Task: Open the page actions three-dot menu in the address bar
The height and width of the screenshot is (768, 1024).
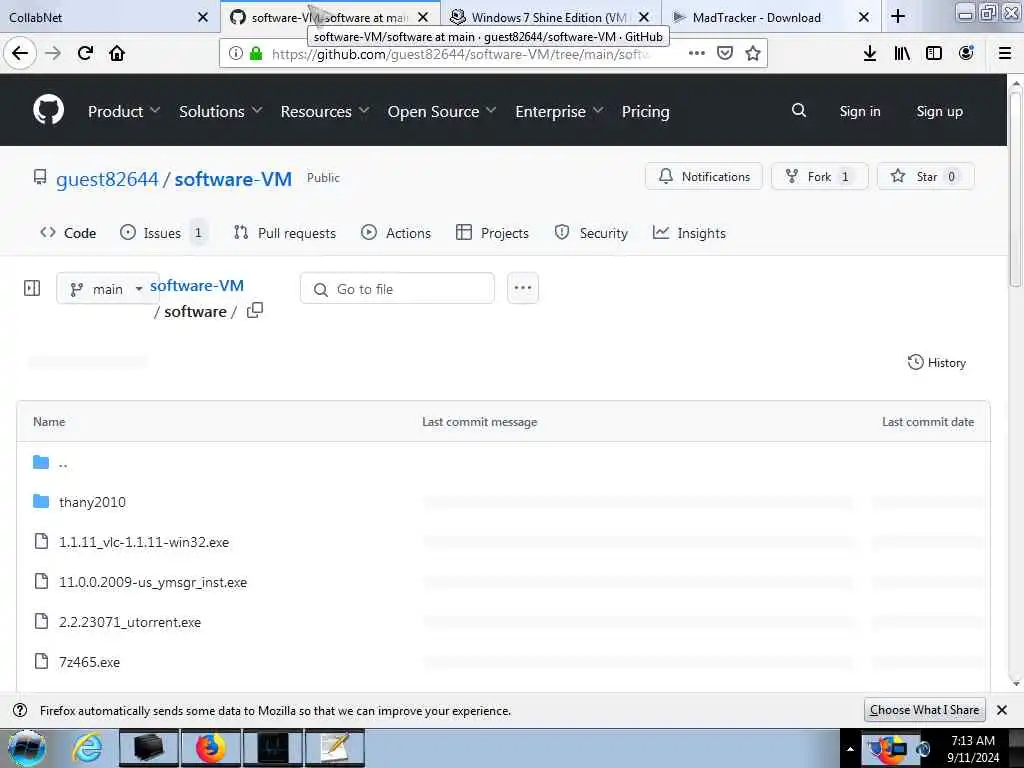Action: pyautogui.click(x=697, y=54)
